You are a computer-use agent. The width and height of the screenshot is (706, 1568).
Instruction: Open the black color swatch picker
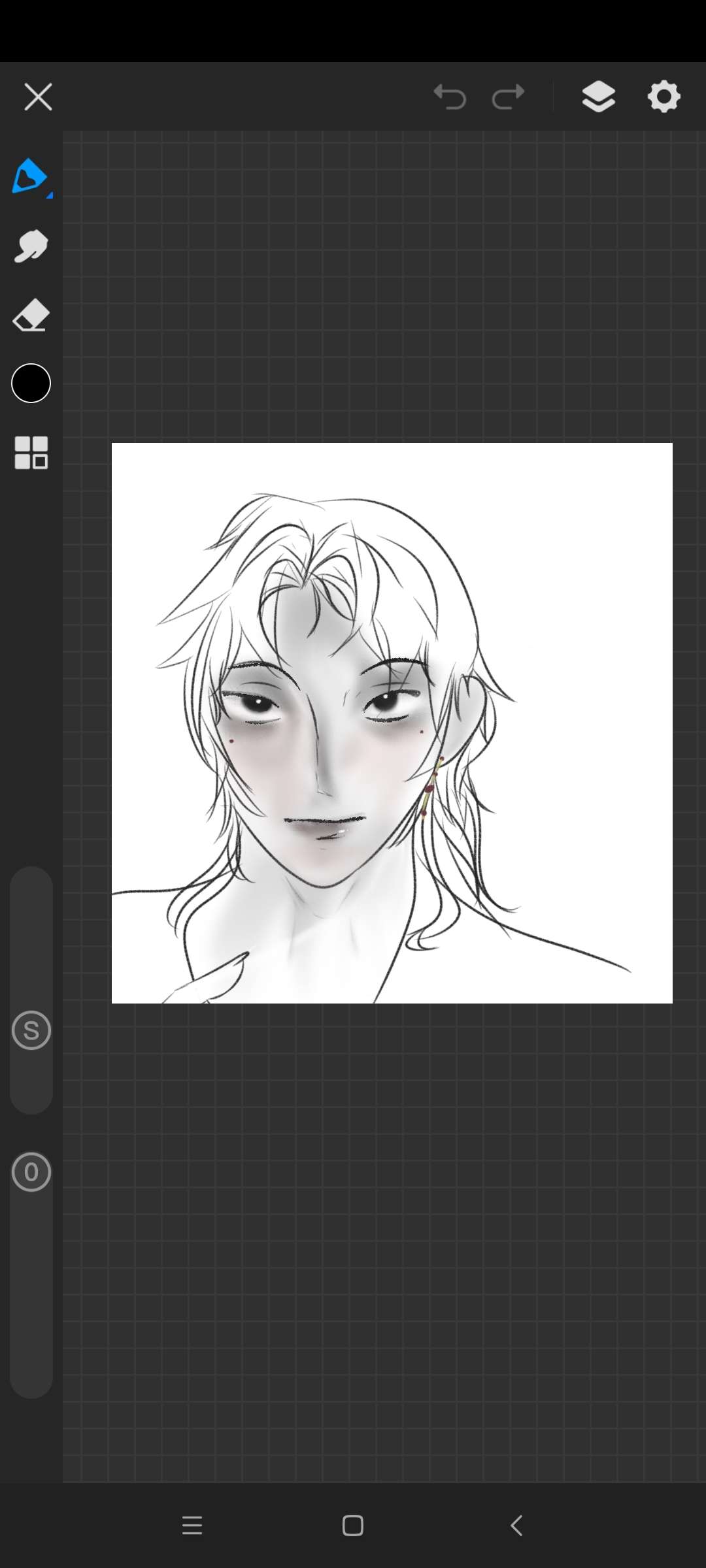(x=31, y=383)
